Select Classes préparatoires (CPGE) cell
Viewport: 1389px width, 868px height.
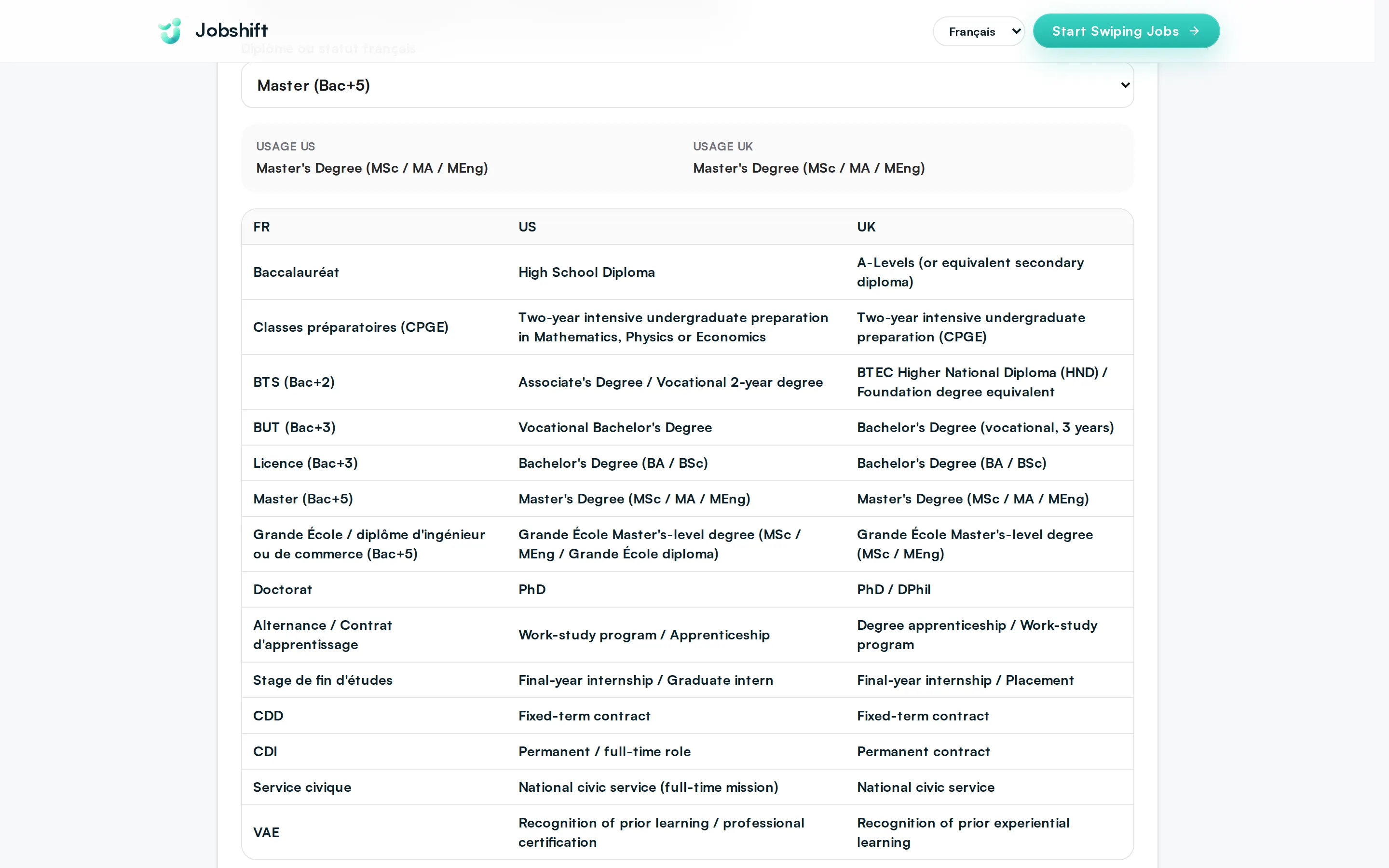click(351, 327)
